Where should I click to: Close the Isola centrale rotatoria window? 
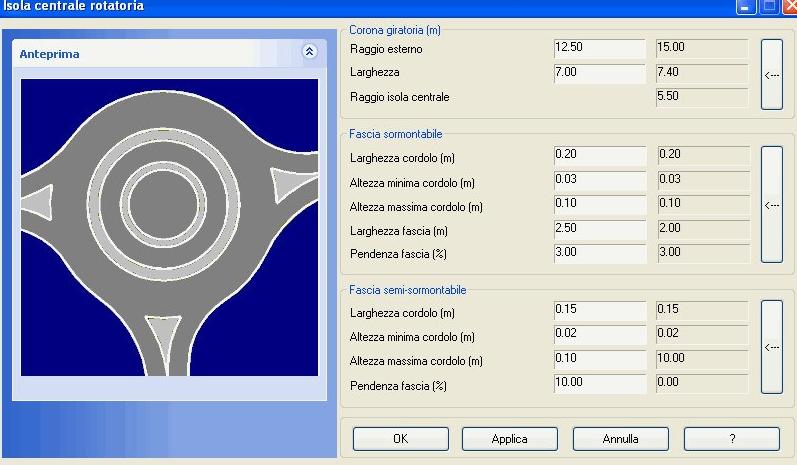click(788, 6)
